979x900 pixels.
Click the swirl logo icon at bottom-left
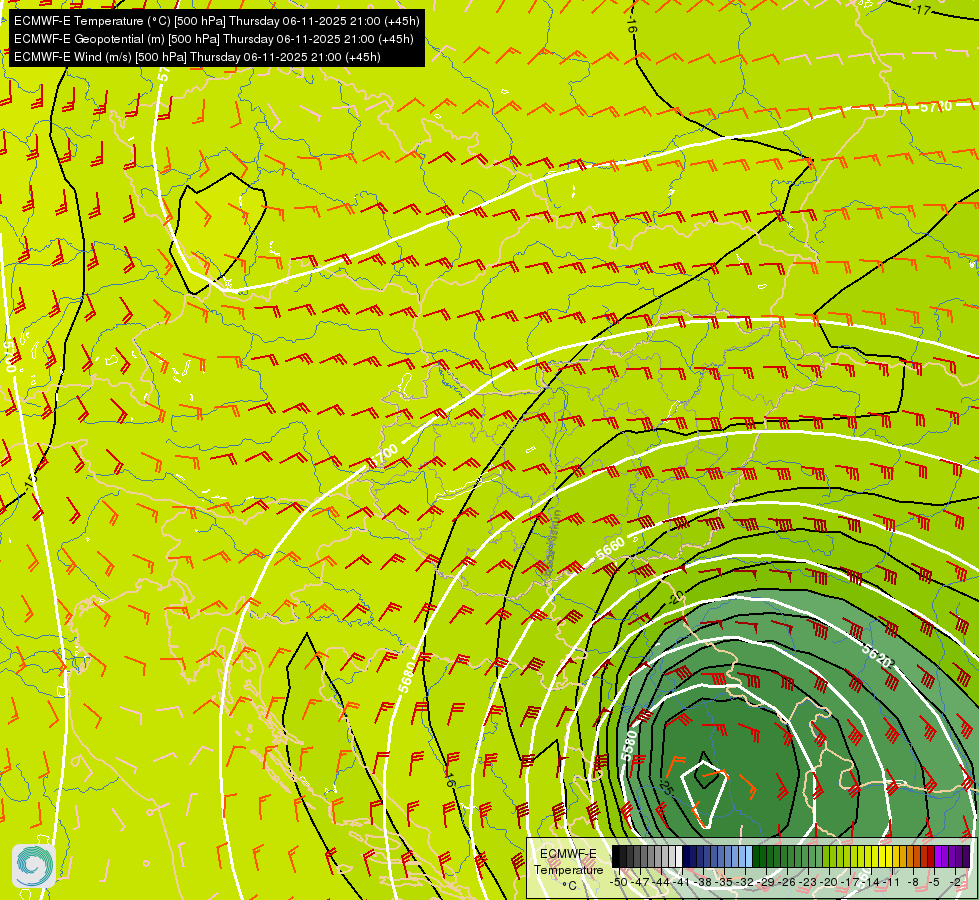tap(34, 866)
